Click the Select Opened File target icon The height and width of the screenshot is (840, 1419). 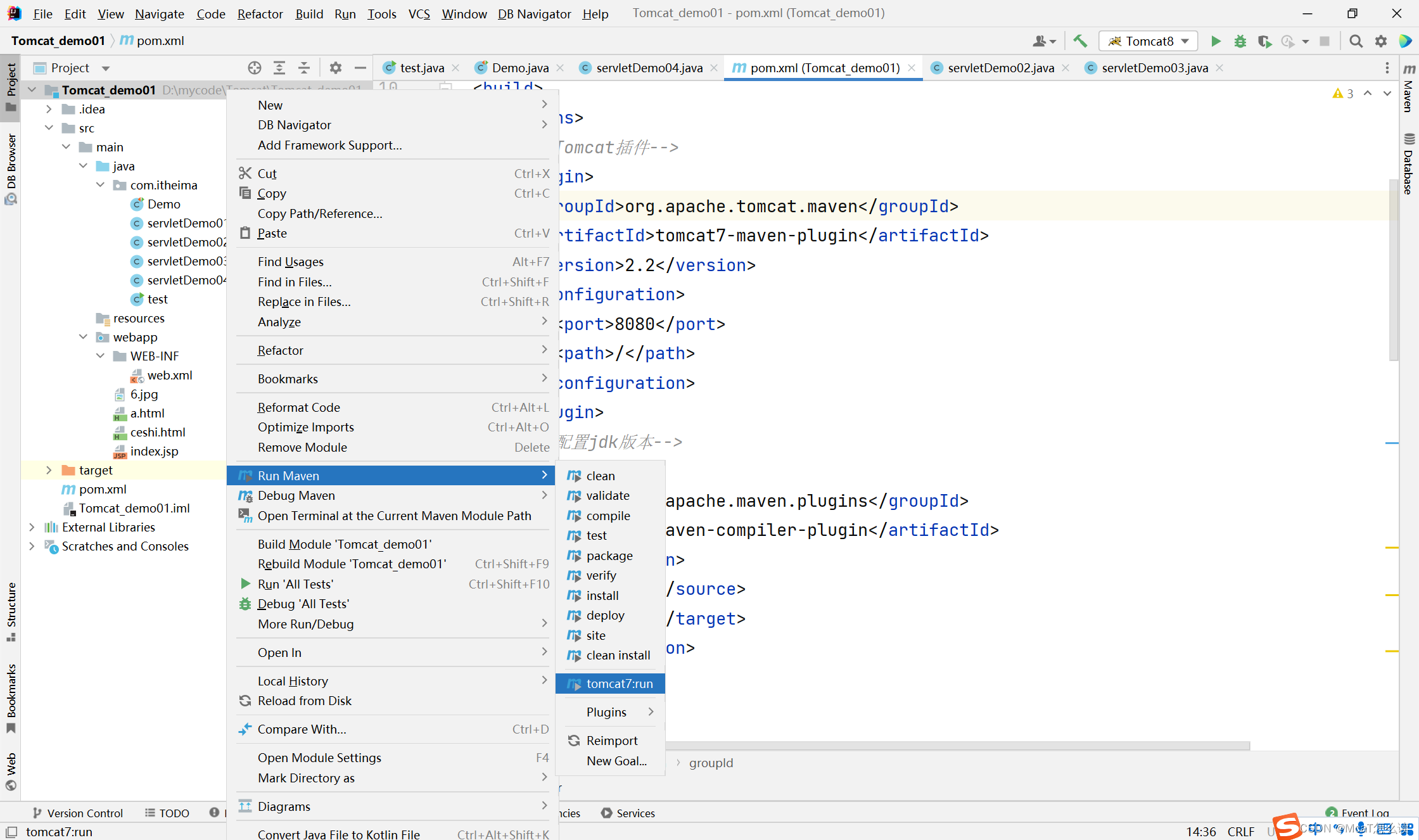(x=255, y=68)
